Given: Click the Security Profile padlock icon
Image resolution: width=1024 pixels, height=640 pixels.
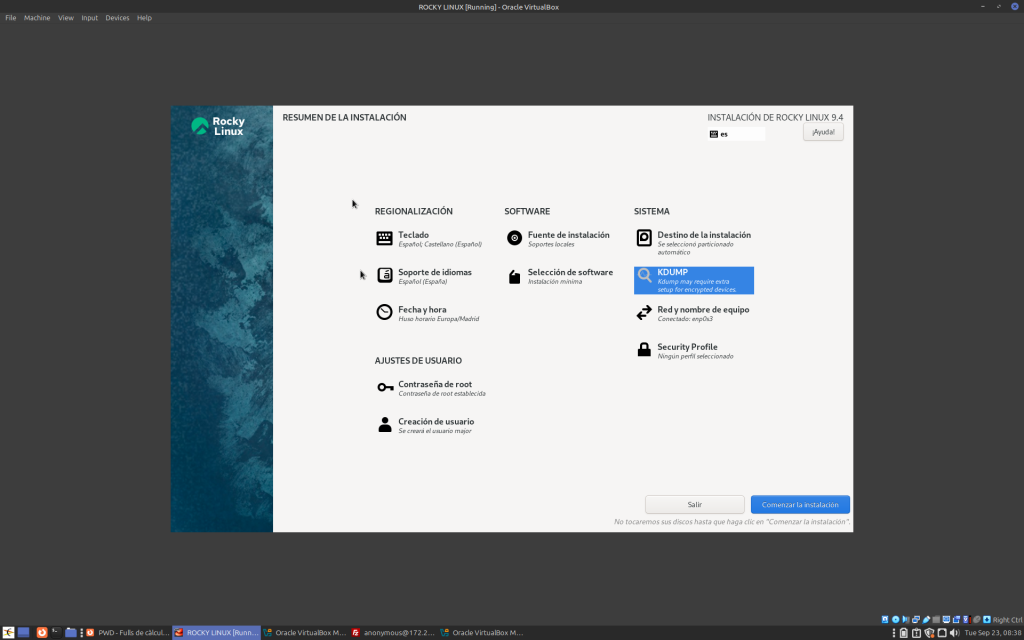Looking at the screenshot, I should click(644, 350).
